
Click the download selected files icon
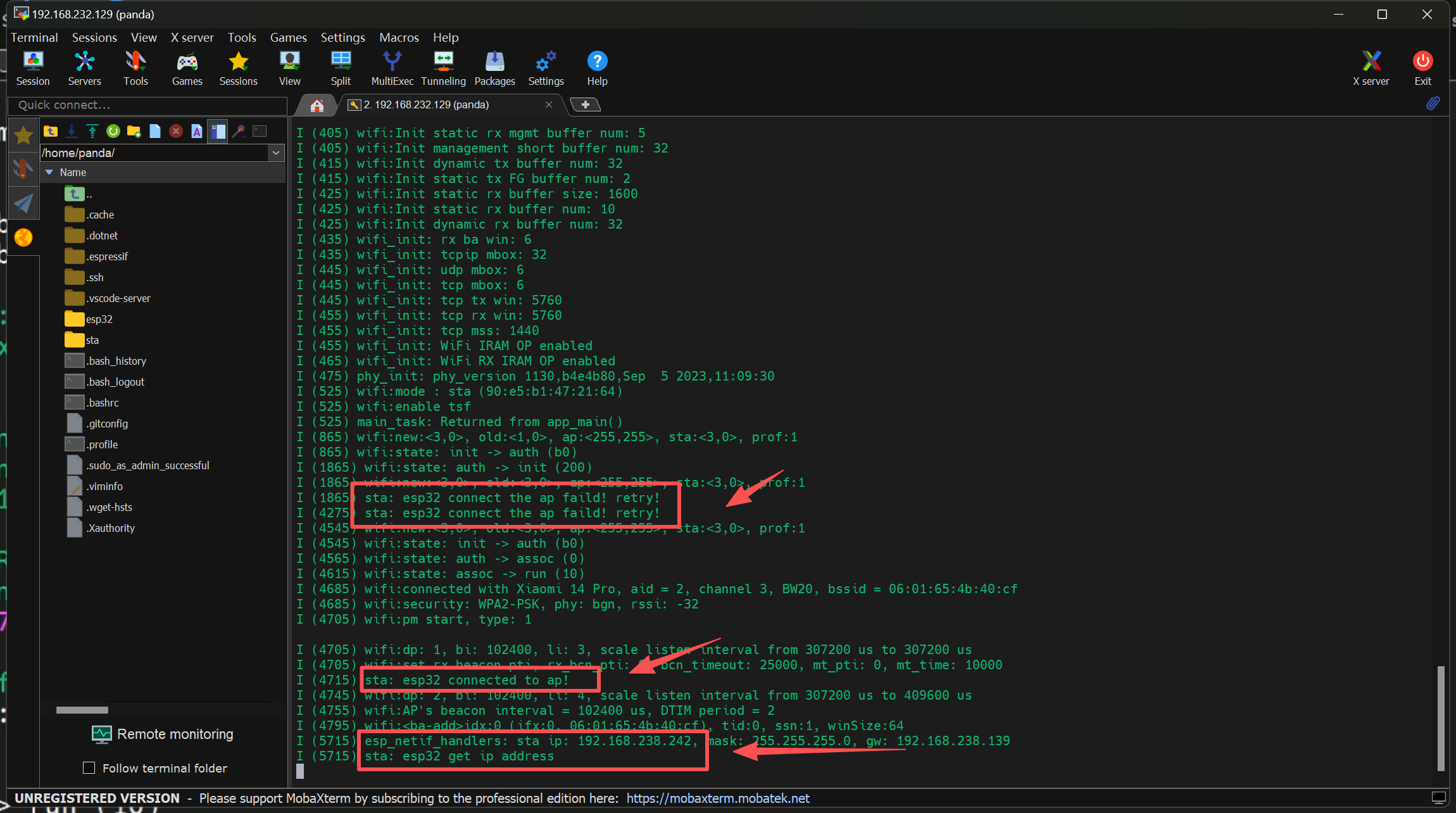click(72, 131)
